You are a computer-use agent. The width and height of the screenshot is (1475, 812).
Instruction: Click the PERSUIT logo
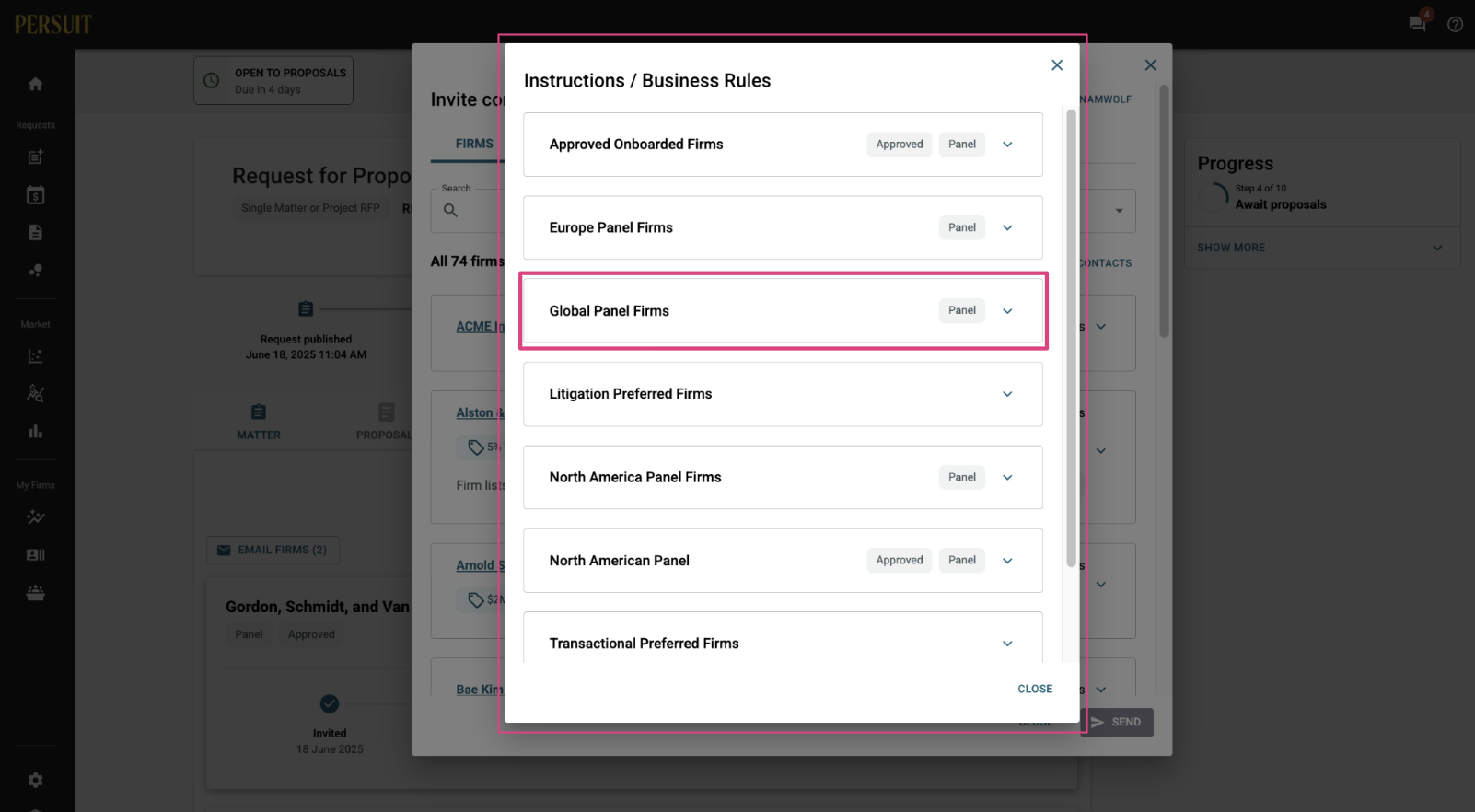[x=53, y=24]
